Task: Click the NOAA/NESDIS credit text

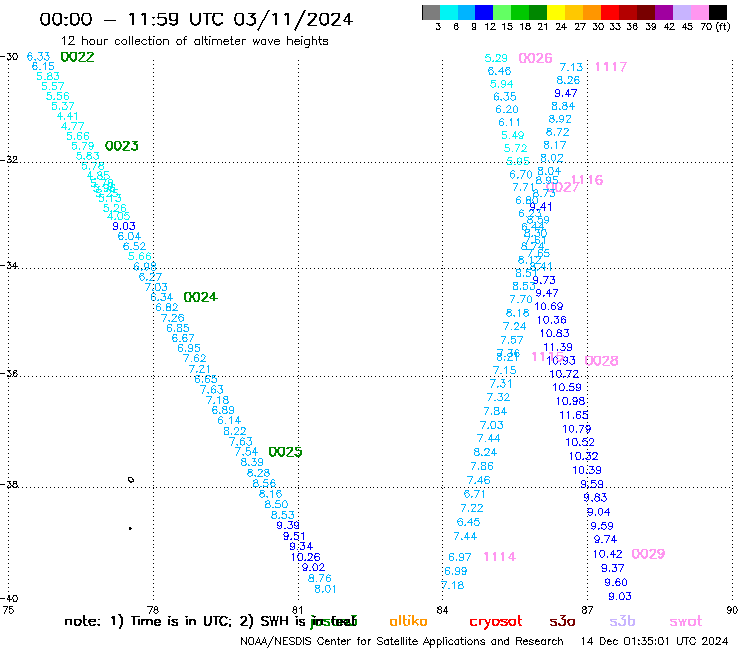Action: tap(402, 641)
